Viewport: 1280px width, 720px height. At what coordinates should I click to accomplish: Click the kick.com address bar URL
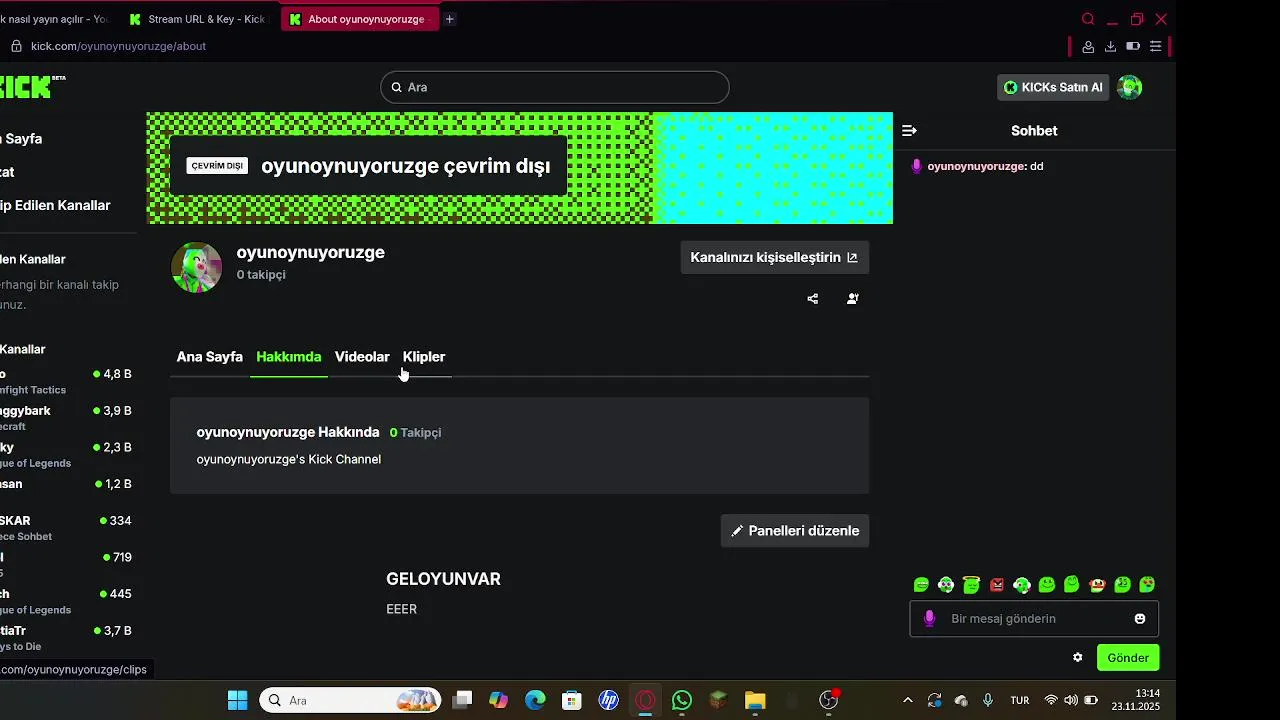118,46
